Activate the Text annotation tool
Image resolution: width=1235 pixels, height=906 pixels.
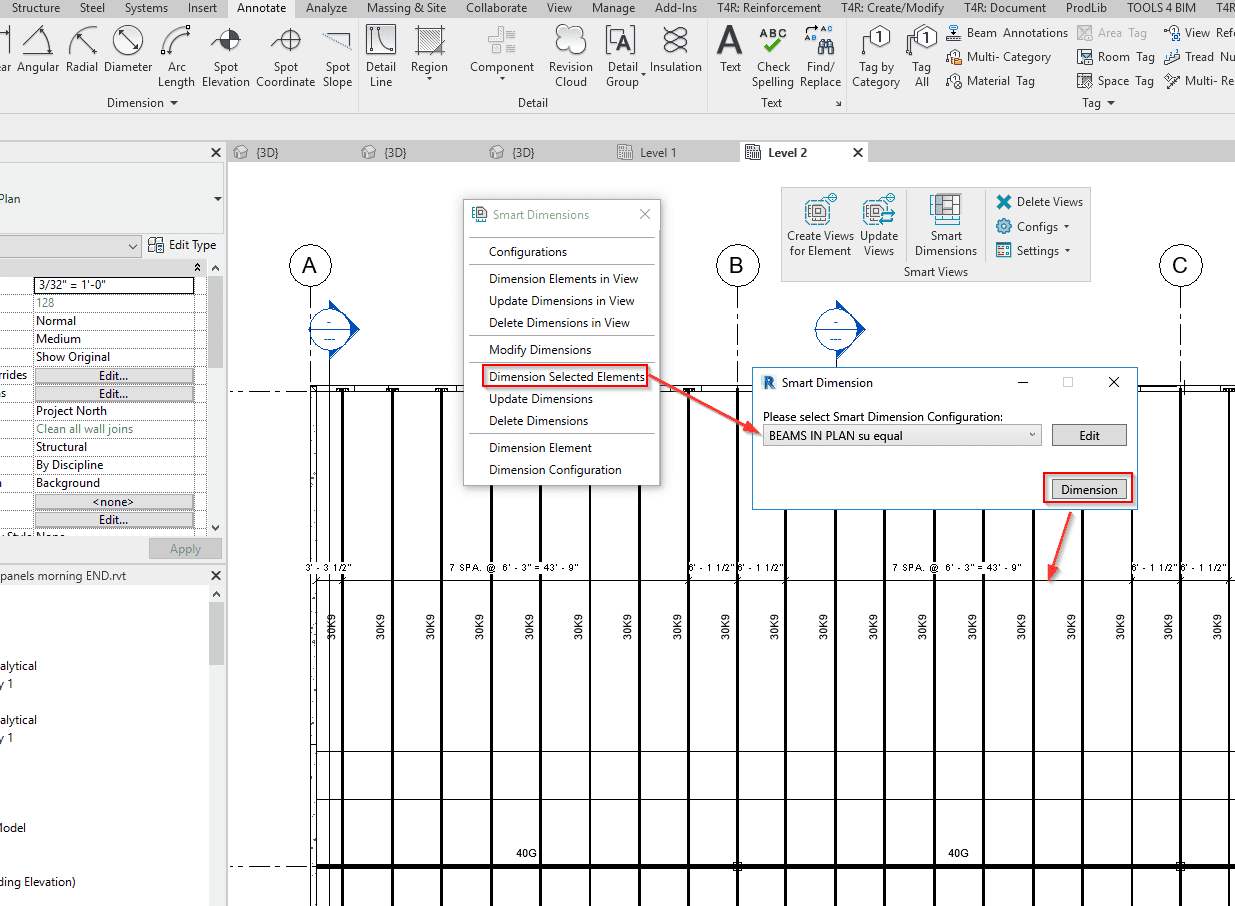[731, 50]
